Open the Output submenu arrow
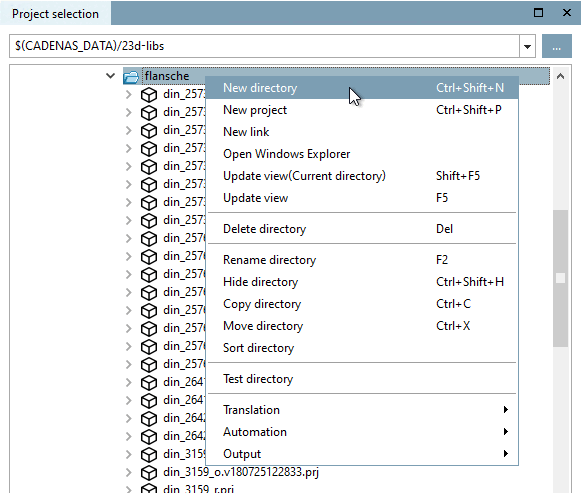 [x=506, y=453]
